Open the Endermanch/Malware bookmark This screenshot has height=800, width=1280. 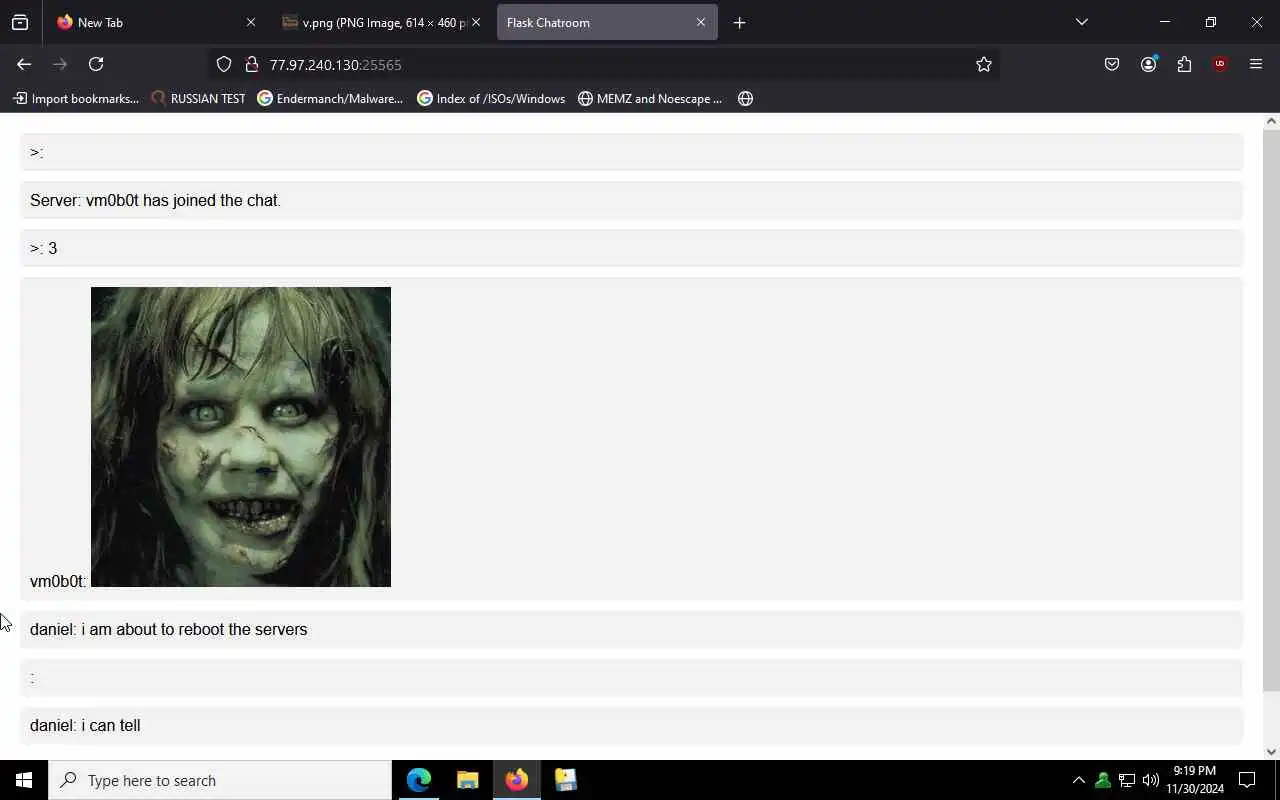point(330,98)
